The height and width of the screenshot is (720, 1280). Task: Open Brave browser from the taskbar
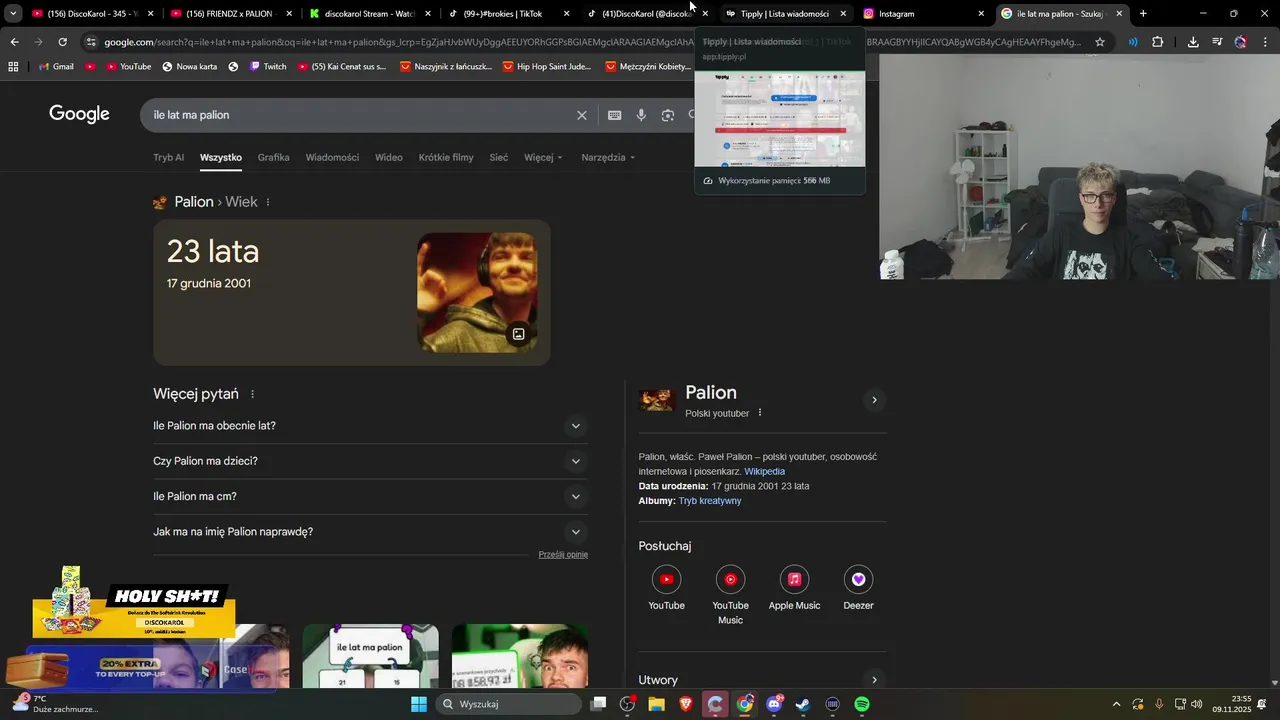(x=686, y=704)
